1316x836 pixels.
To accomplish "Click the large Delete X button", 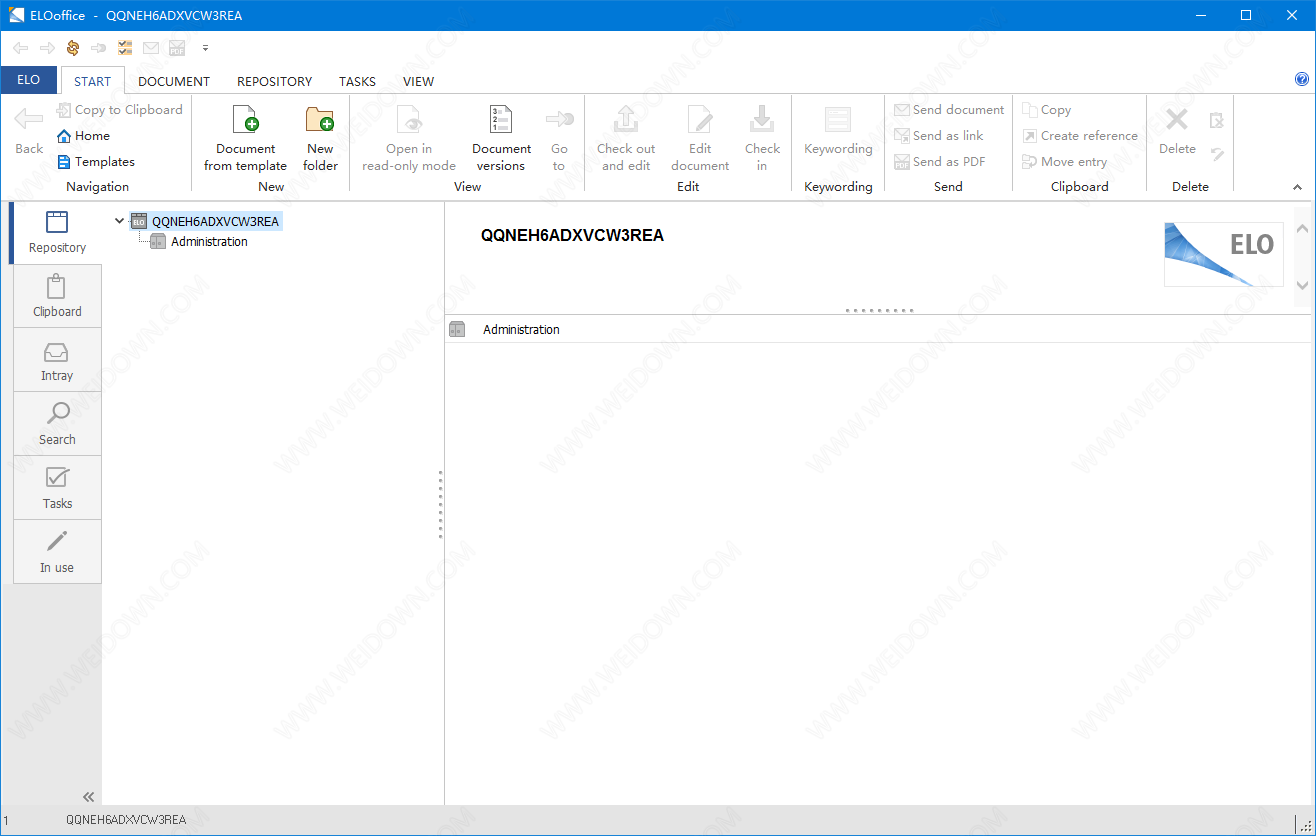I will click(x=1177, y=131).
